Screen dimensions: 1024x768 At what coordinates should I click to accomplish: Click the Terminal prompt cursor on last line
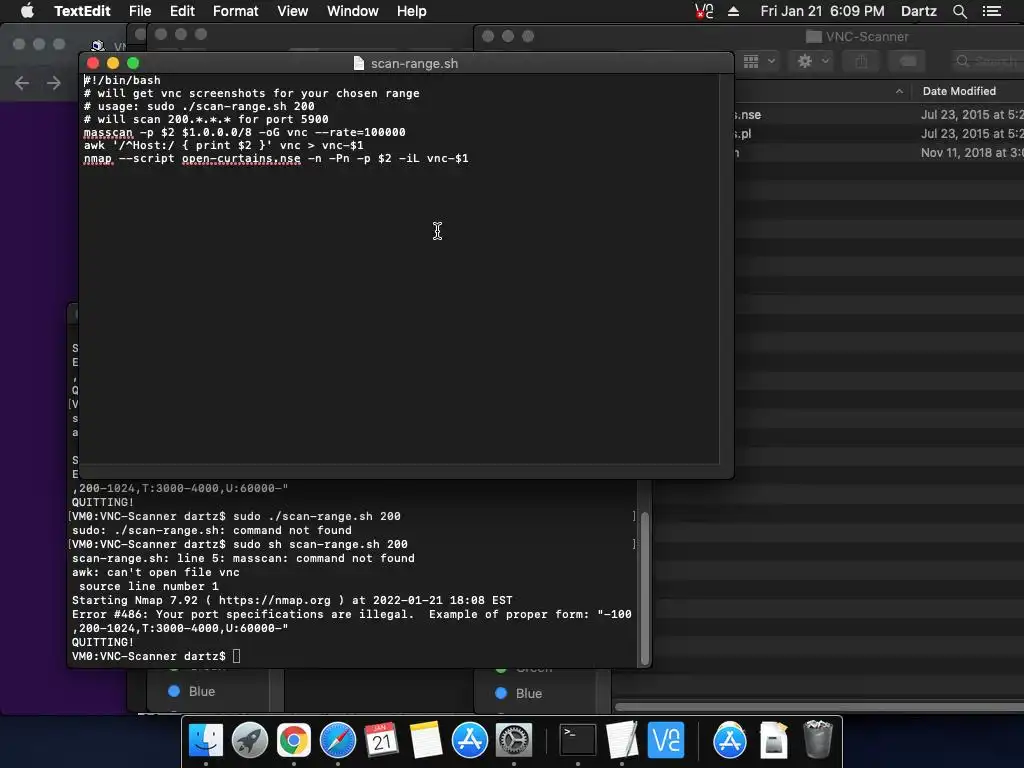coord(236,656)
